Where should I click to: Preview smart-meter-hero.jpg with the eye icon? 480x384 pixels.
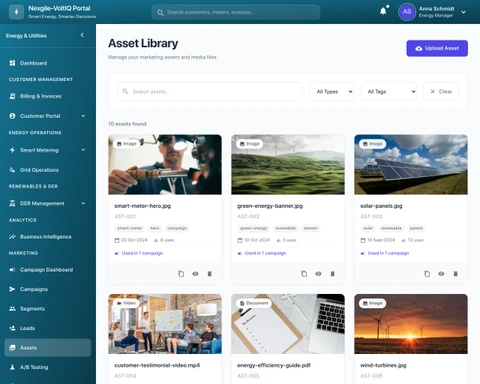pos(195,274)
